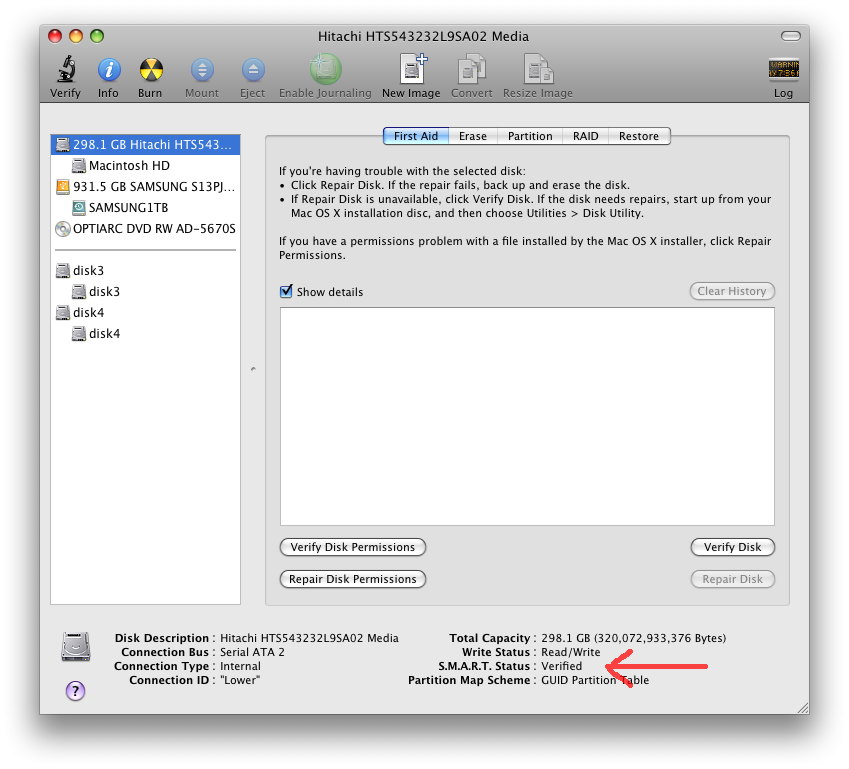Click the Clear History button
849x769 pixels.
click(x=732, y=291)
